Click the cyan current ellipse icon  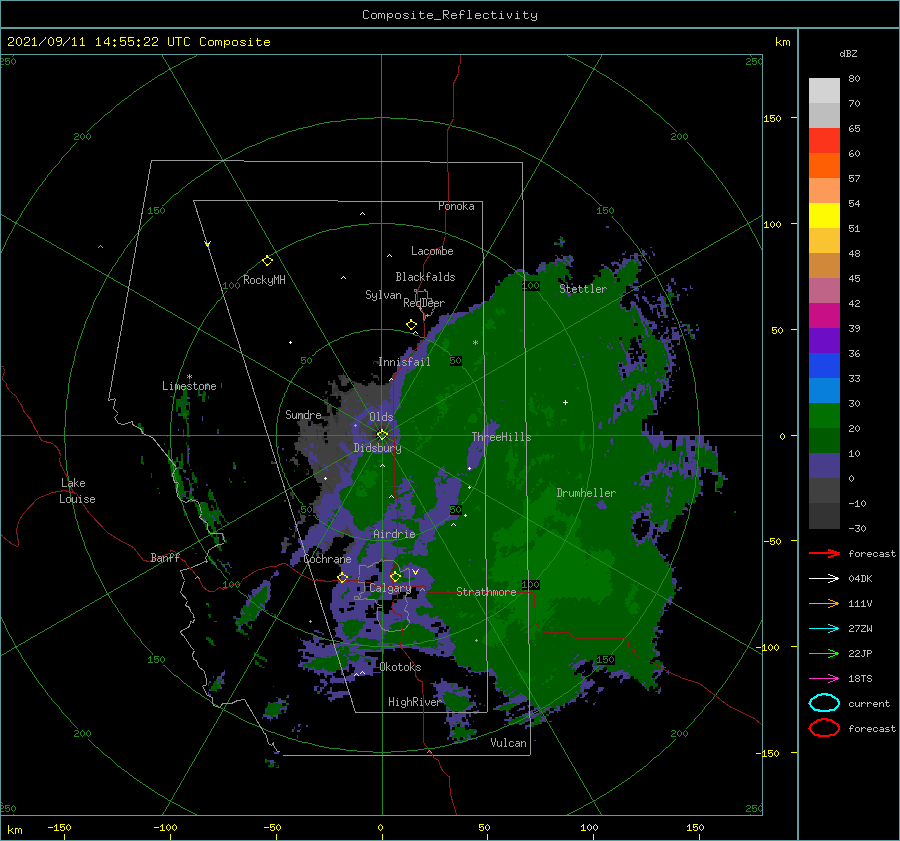(824, 703)
